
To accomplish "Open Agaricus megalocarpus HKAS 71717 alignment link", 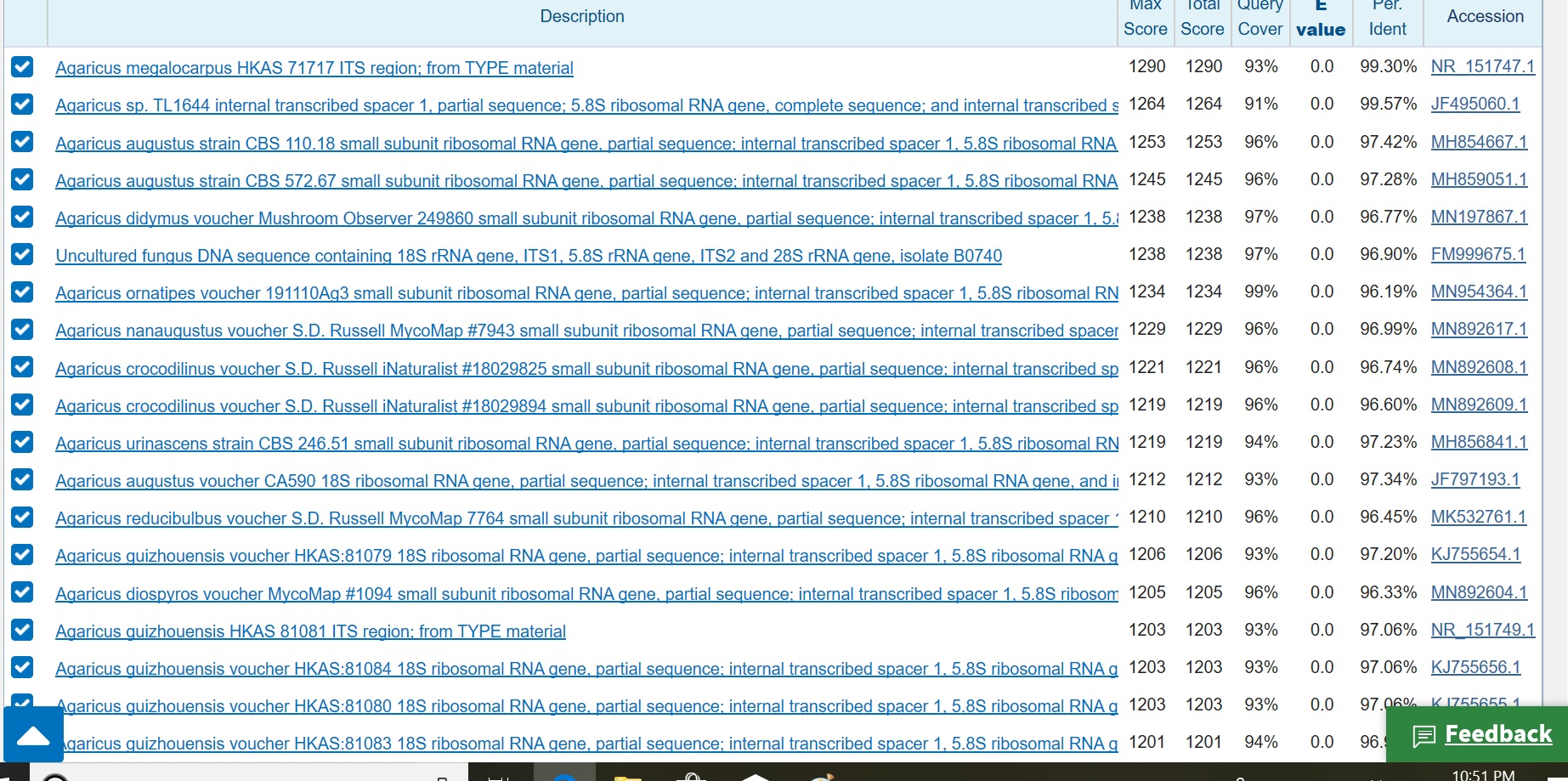I will (314, 68).
